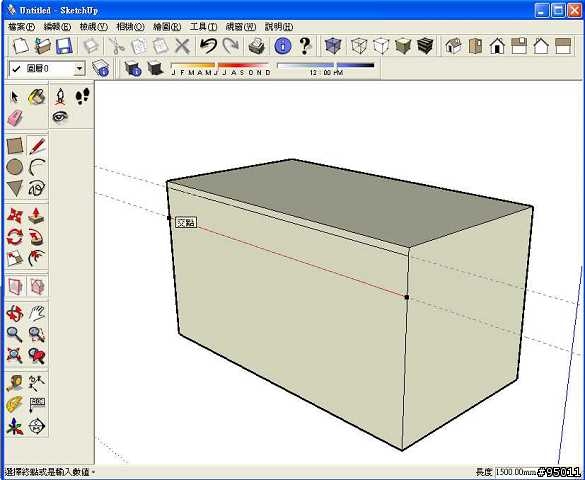Select the Tape Measure tool
The width and height of the screenshot is (585, 480).
15,383
